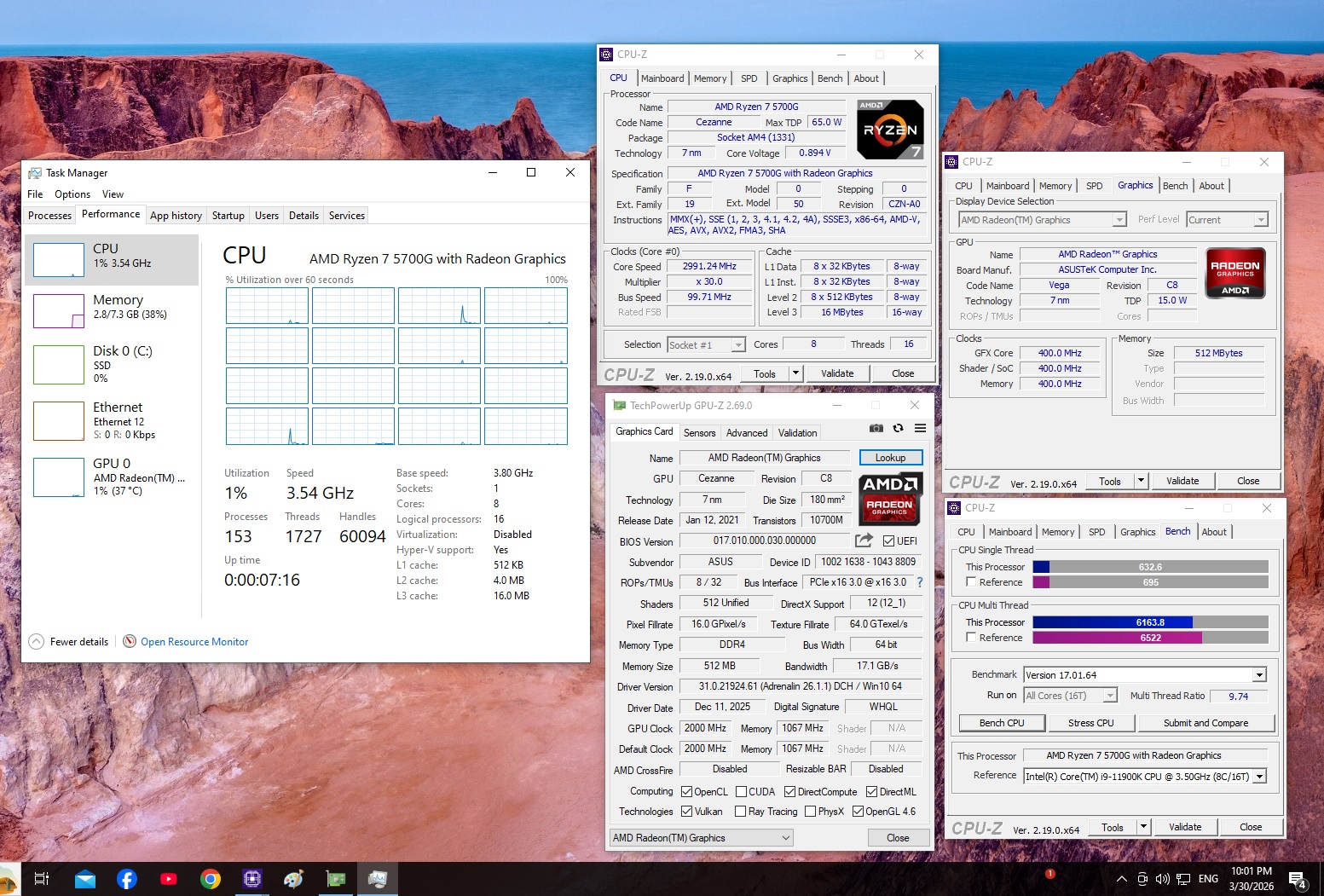Click the Bus Interface question mark icon
The width and height of the screenshot is (1324, 896).
coord(919,582)
